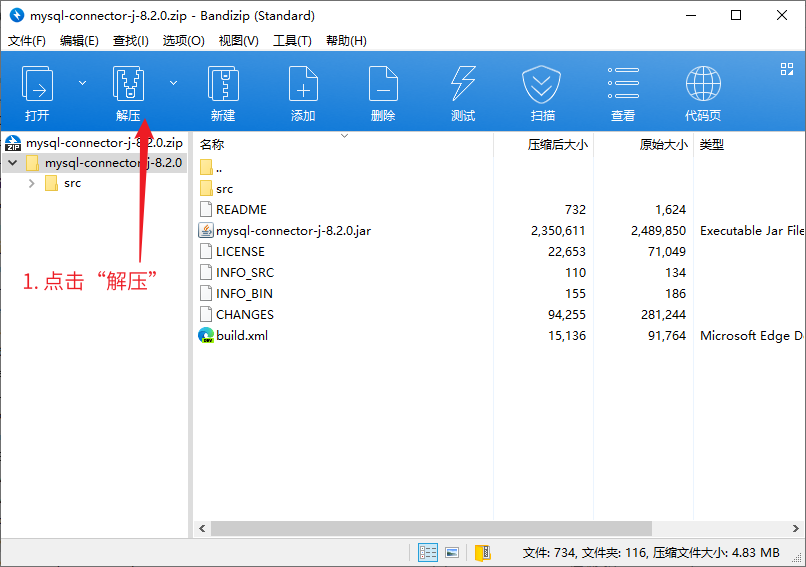Collapse the mysql-connector-j-8.2.0 tree node

12,162
